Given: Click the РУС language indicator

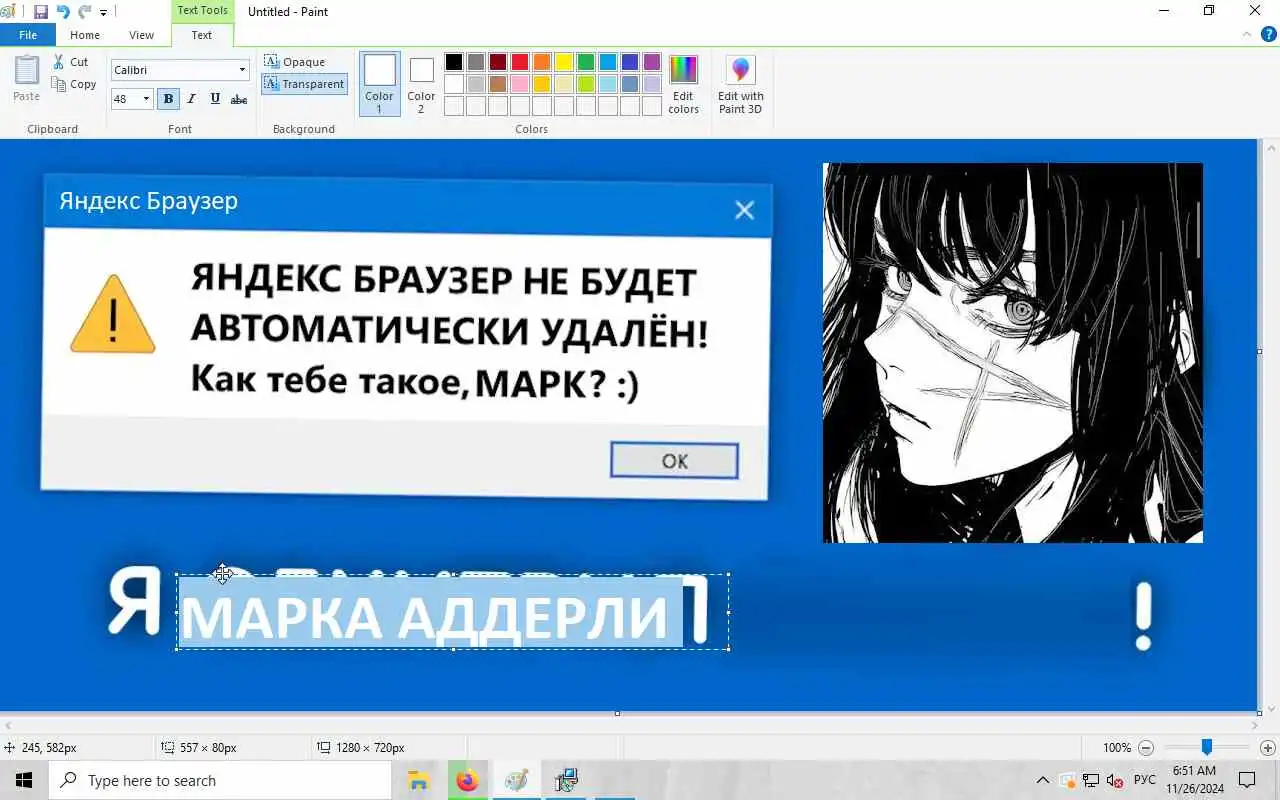Looking at the screenshot, I should 1144,780.
